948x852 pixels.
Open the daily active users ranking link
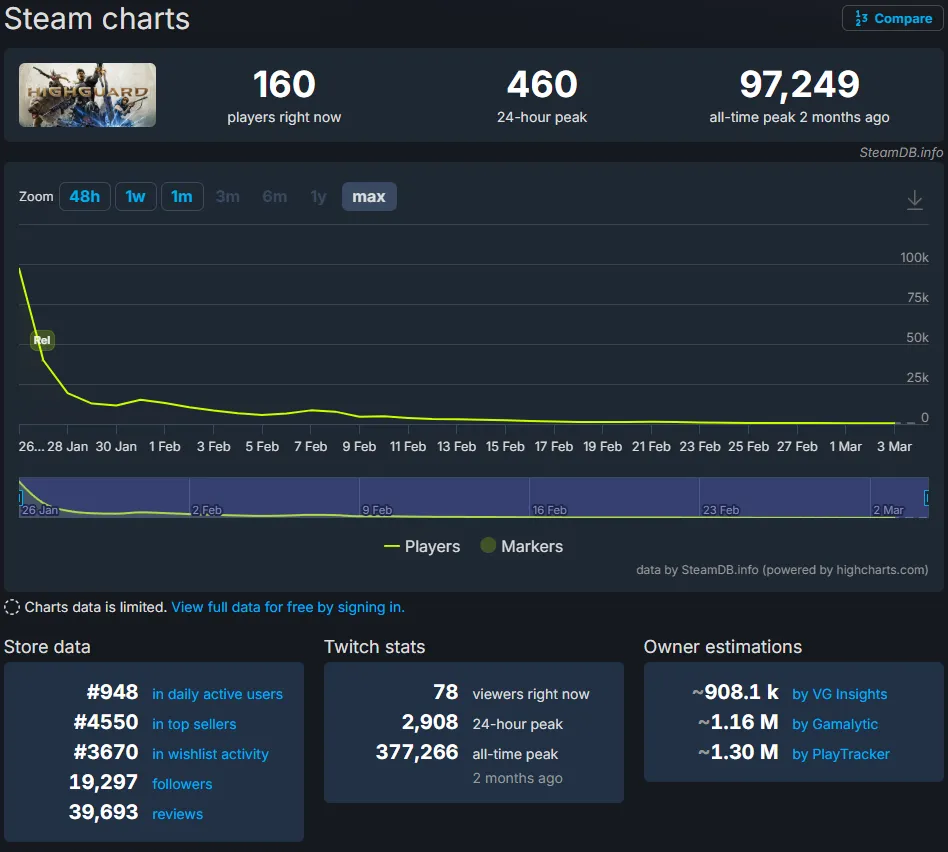(x=217, y=694)
